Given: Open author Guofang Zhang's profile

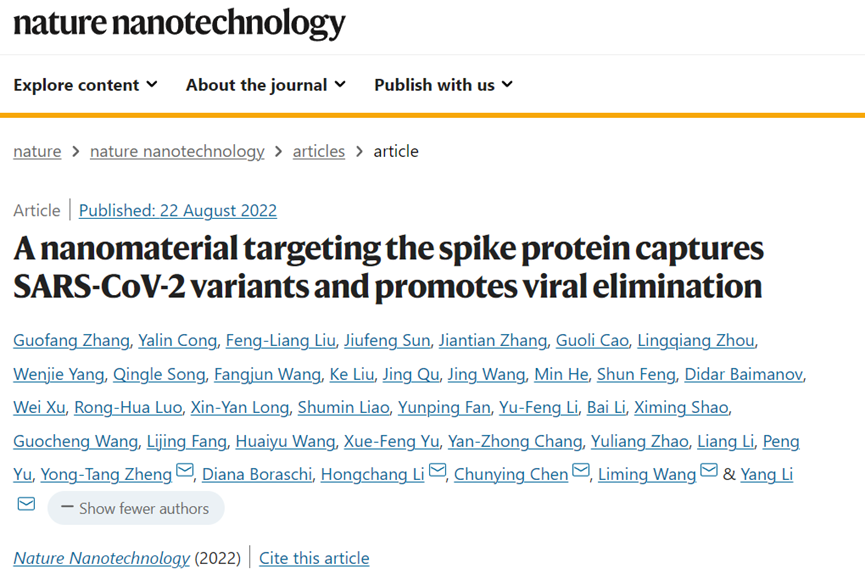Looking at the screenshot, I should (x=71, y=340).
